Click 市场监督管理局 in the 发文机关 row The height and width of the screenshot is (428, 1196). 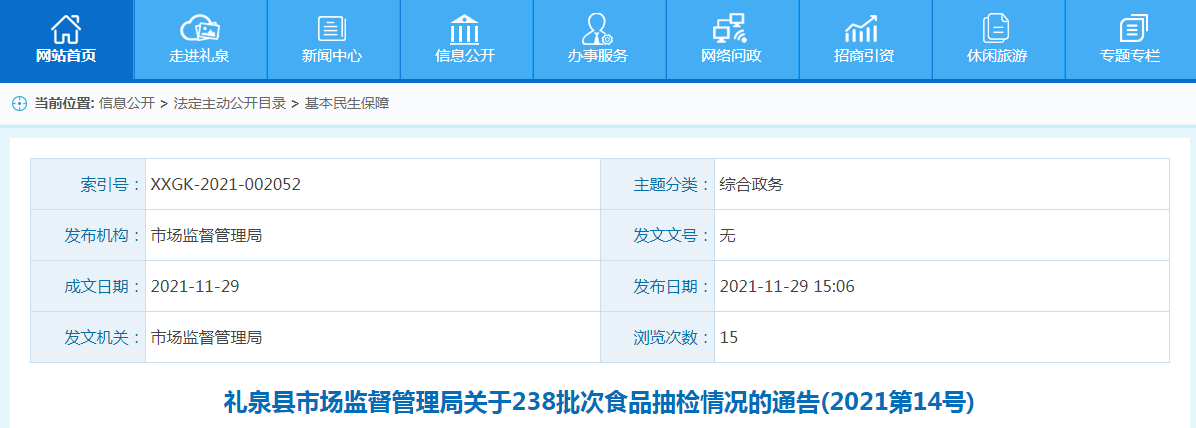207,337
